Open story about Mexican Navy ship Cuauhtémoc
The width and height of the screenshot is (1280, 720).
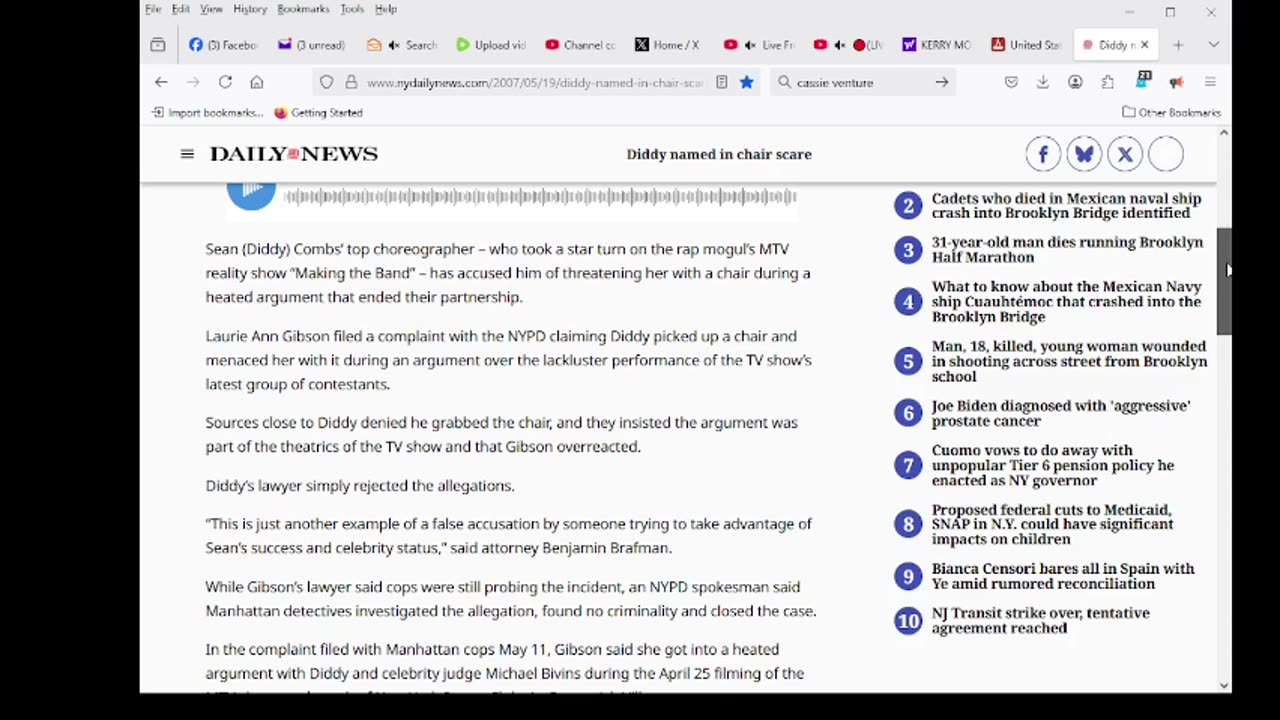[1066, 301]
